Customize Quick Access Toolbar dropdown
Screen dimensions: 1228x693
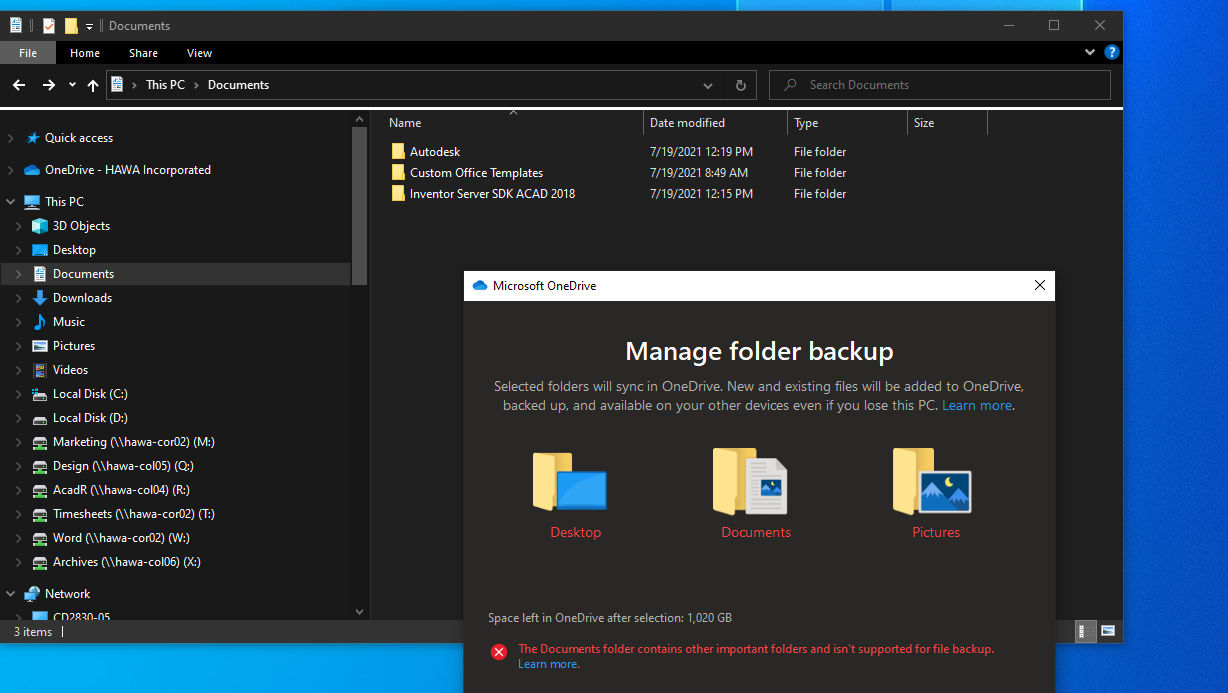click(x=89, y=26)
